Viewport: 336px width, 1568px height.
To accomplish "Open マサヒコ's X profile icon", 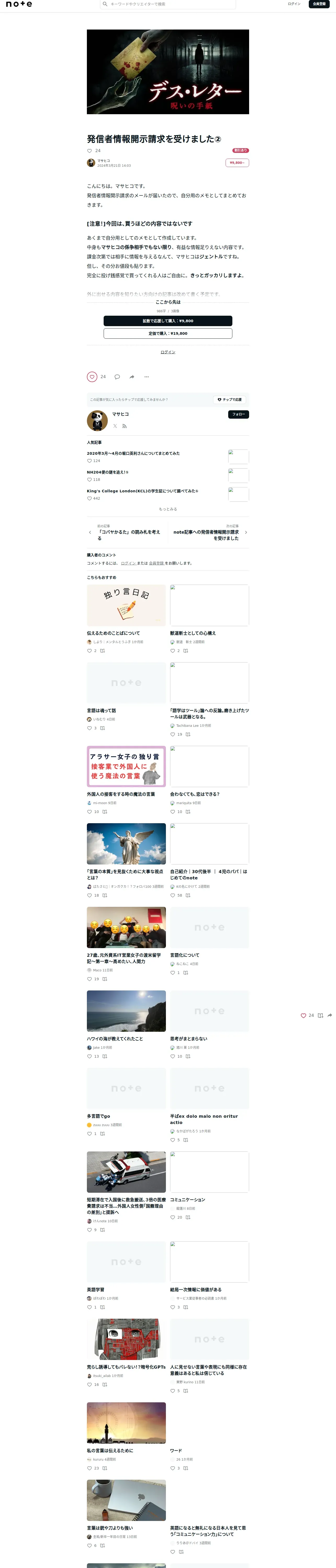I will pyautogui.click(x=115, y=426).
